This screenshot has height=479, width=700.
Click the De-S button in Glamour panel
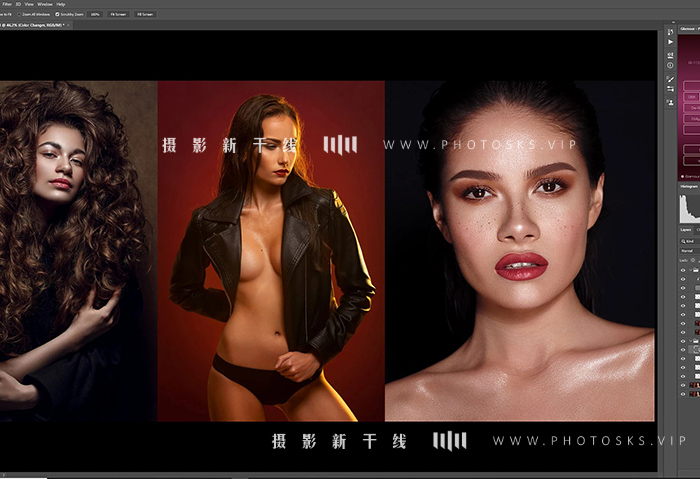point(692,108)
